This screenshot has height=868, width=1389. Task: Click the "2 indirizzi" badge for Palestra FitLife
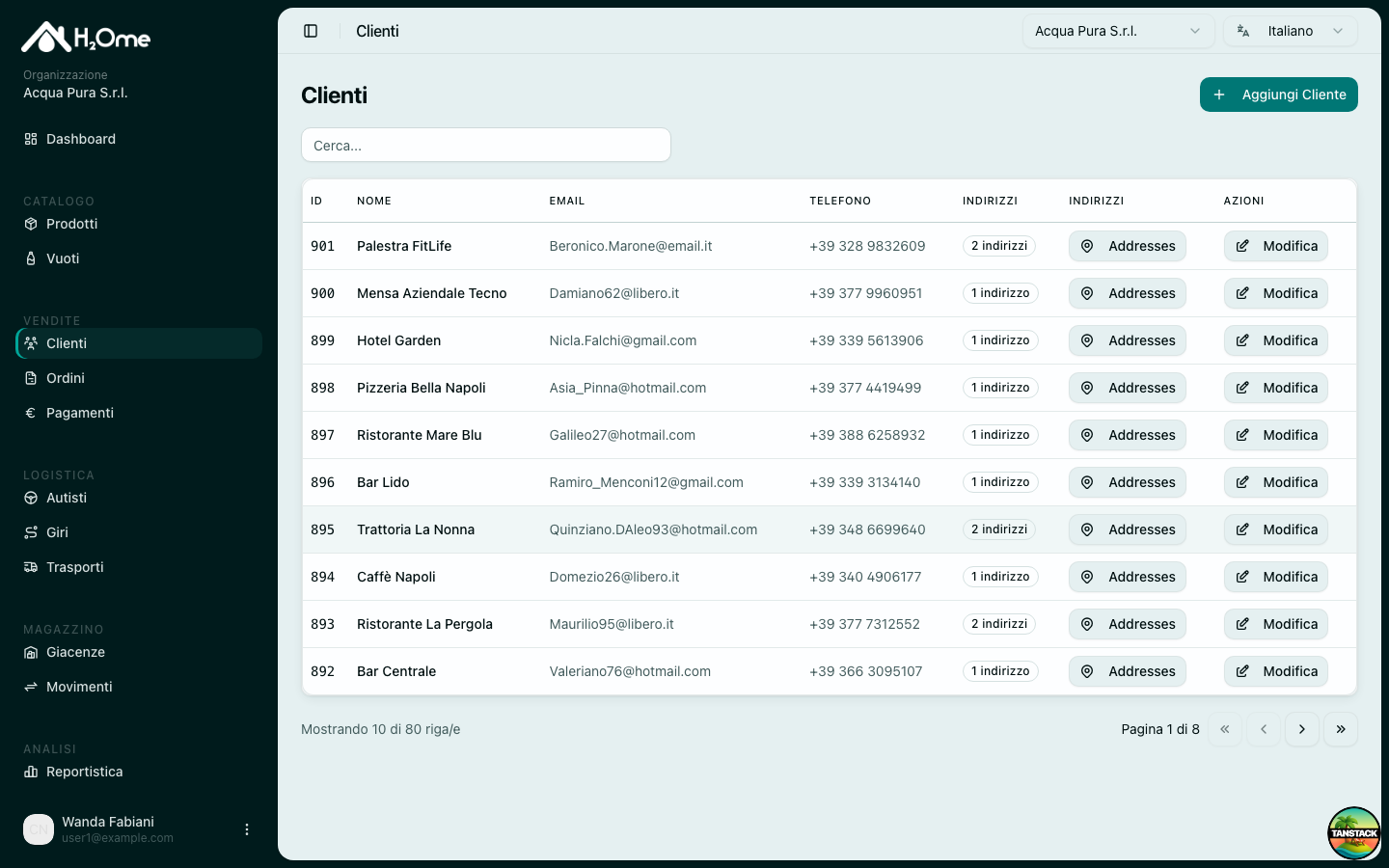(x=999, y=246)
